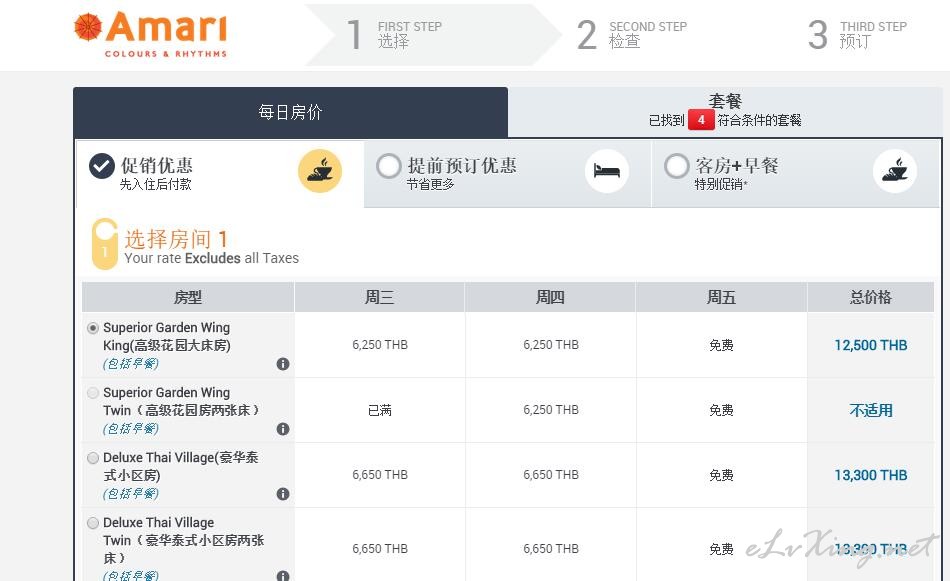Click Wednesday 6,250 THB for Superior King
This screenshot has width=950, height=581.
[380, 345]
